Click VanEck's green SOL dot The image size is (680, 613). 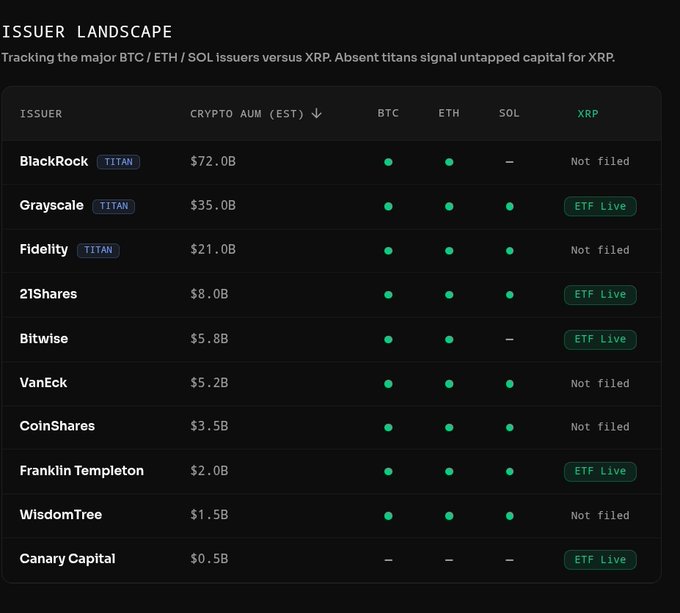pyautogui.click(x=510, y=384)
